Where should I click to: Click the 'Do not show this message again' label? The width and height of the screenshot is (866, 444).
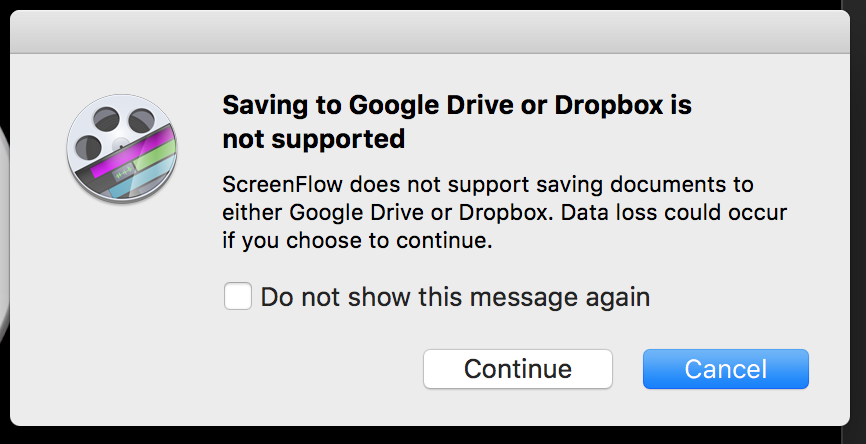455,297
